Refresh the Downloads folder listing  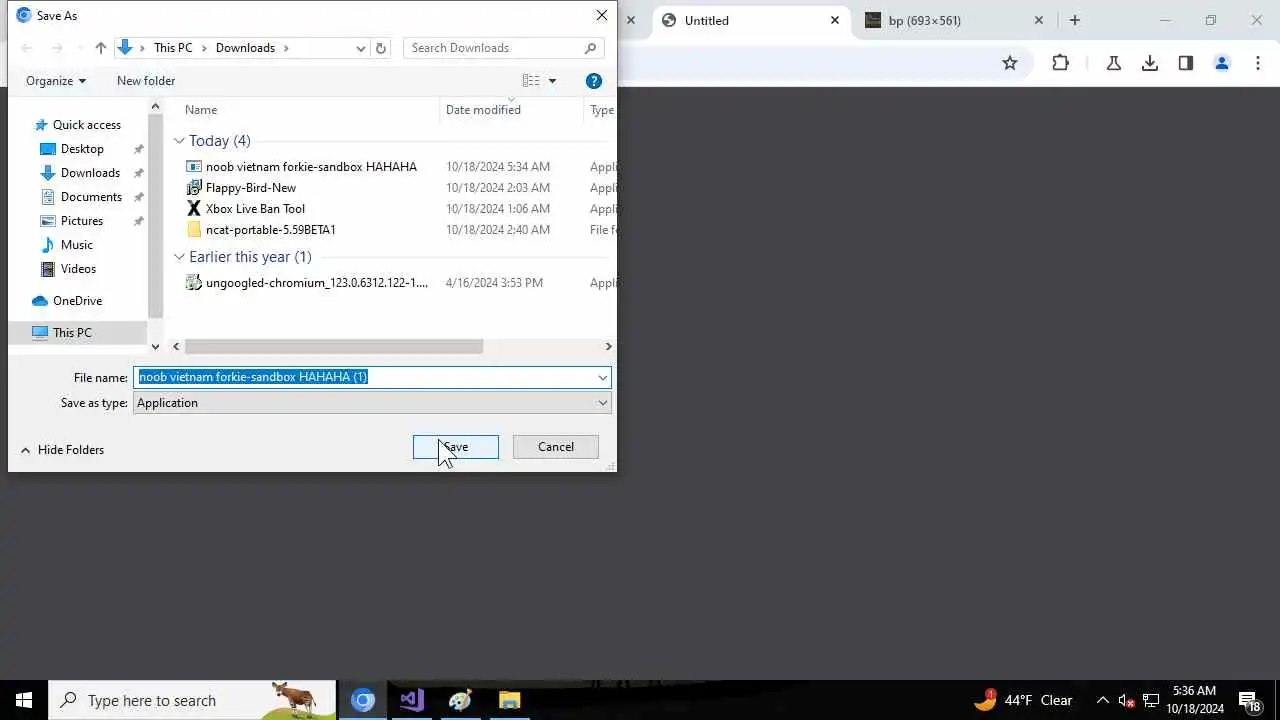[x=380, y=48]
